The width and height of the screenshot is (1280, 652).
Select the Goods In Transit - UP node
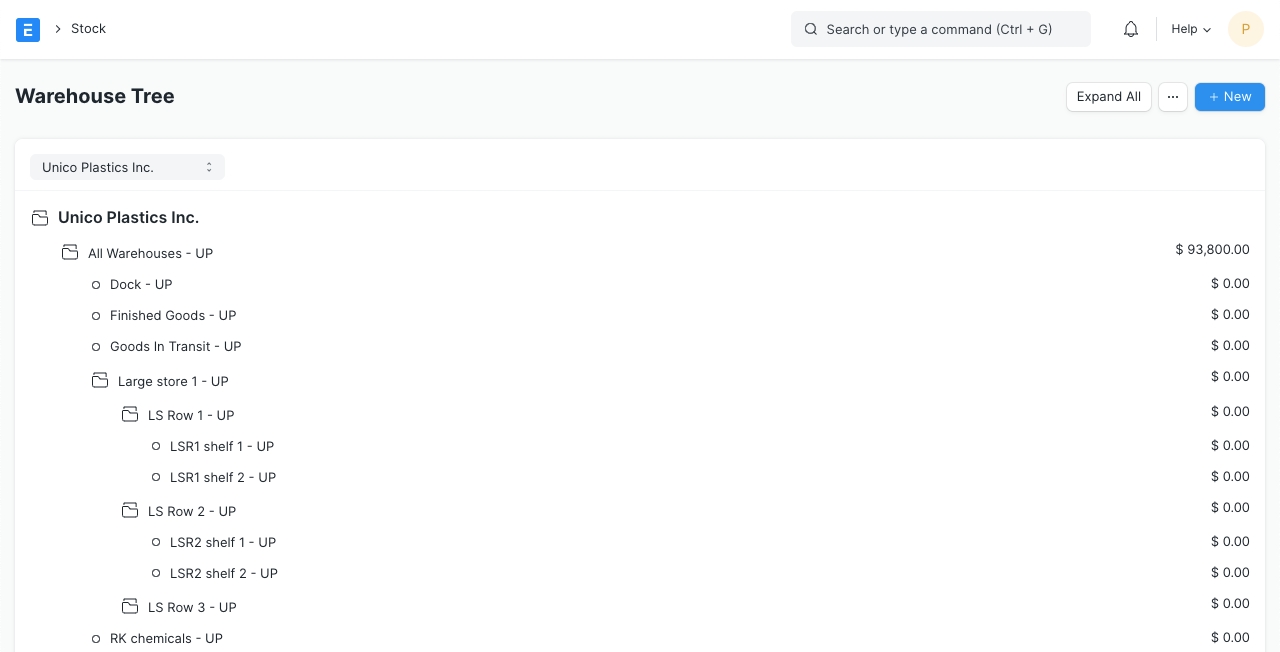[175, 347]
